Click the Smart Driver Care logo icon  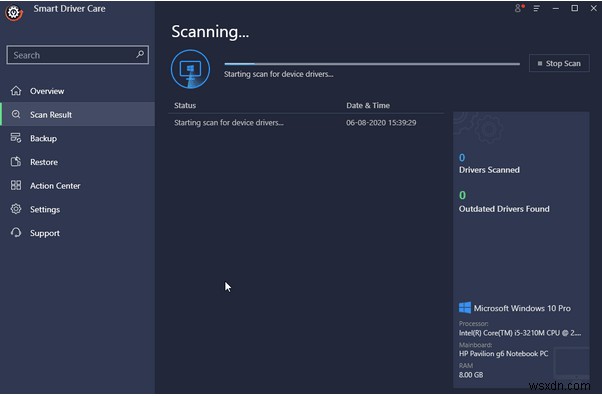tap(14, 12)
